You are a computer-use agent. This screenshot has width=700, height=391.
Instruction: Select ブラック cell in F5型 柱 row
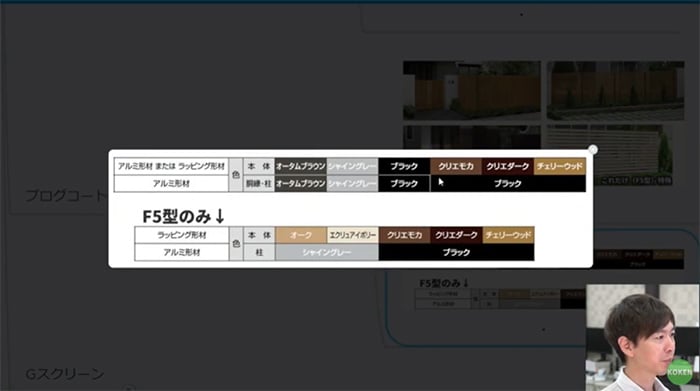click(x=456, y=252)
